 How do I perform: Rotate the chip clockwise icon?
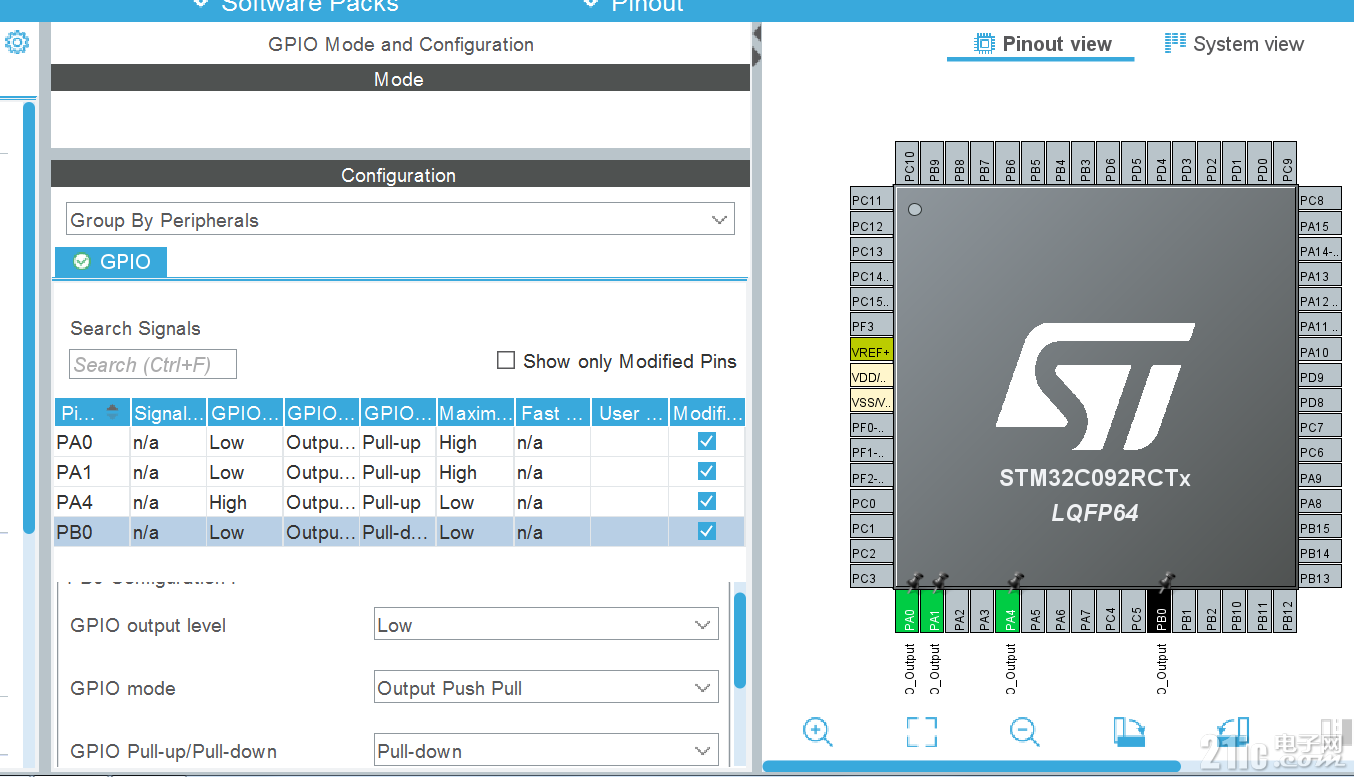1128,732
